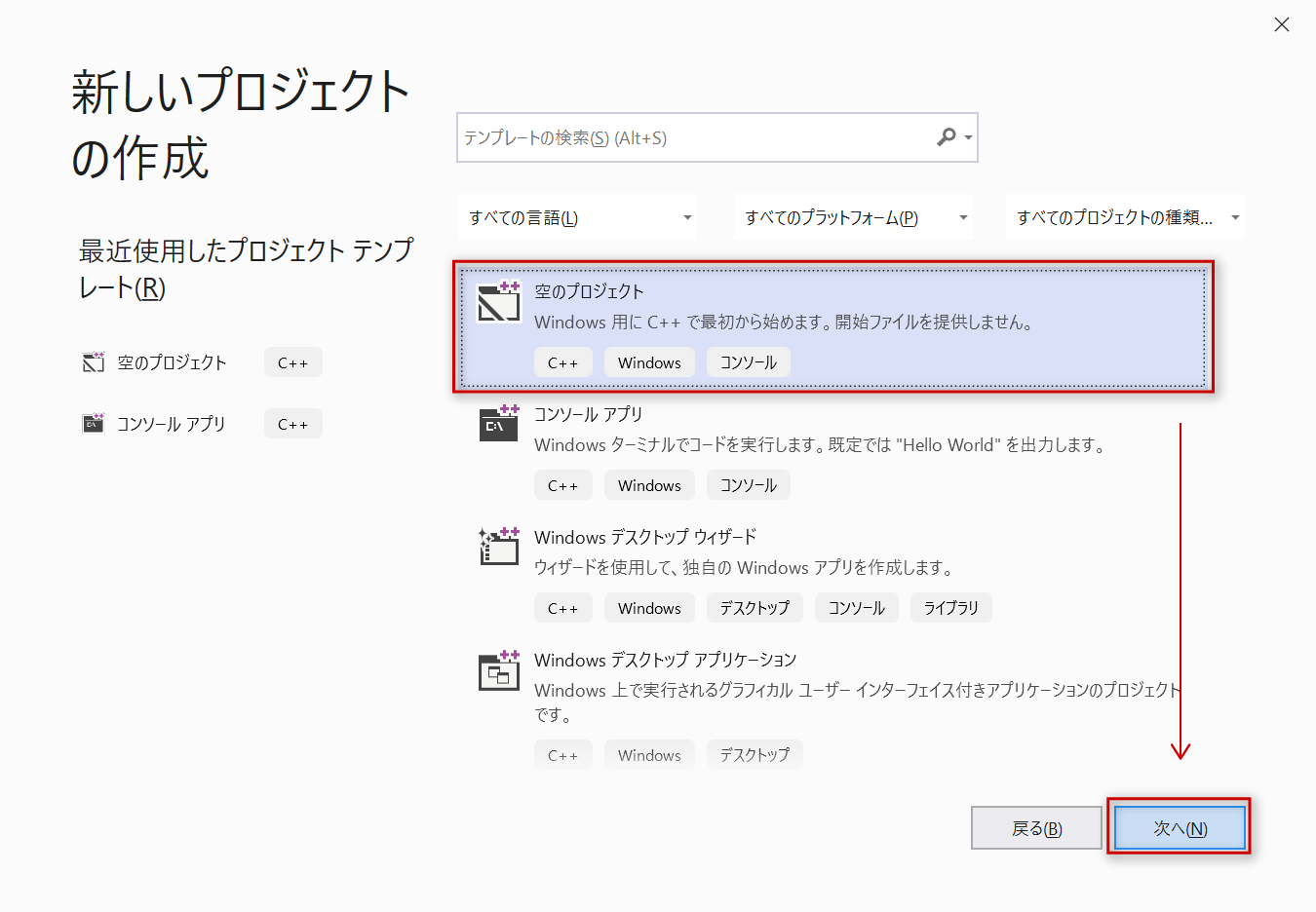This screenshot has height=912, width=1316.
Task: Select the Windows デスクトップ ウィザード title
Action: coord(645,537)
